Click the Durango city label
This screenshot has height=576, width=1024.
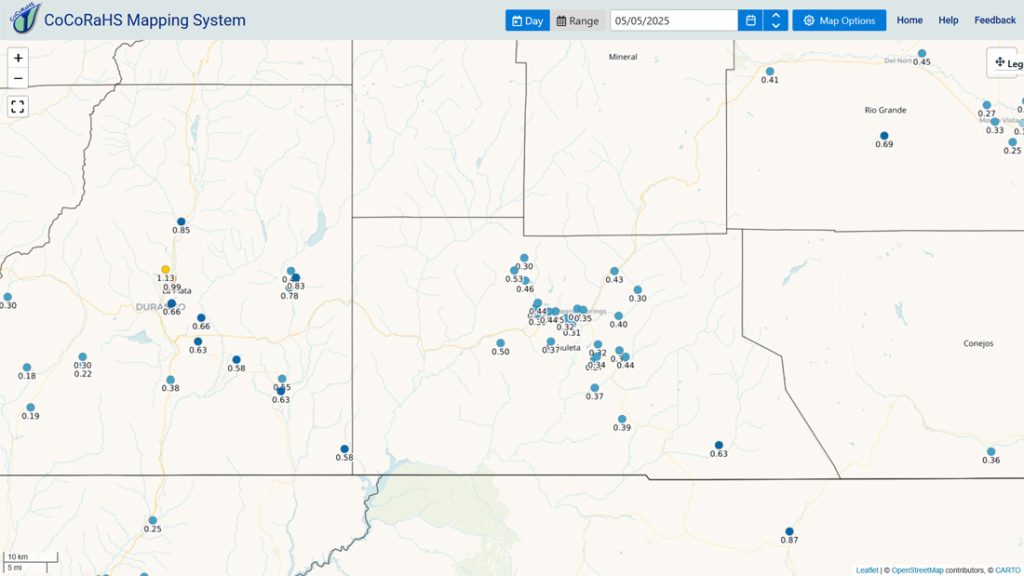click(161, 307)
